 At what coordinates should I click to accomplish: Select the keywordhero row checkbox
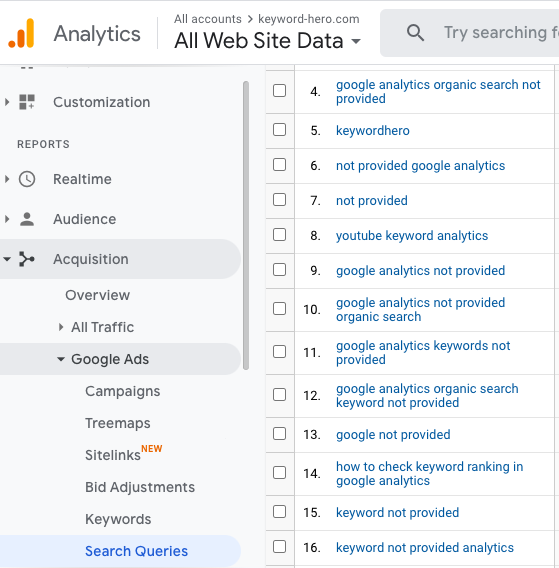[x=279, y=130]
